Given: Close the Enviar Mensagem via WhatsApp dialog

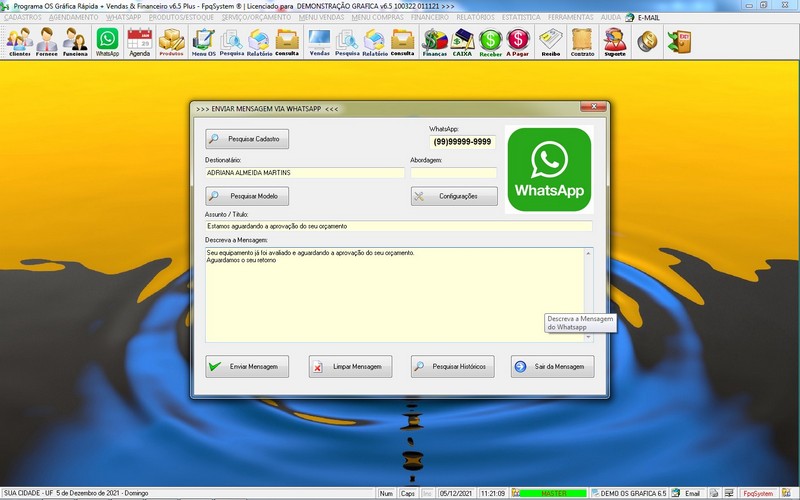Looking at the screenshot, I should pos(593,106).
